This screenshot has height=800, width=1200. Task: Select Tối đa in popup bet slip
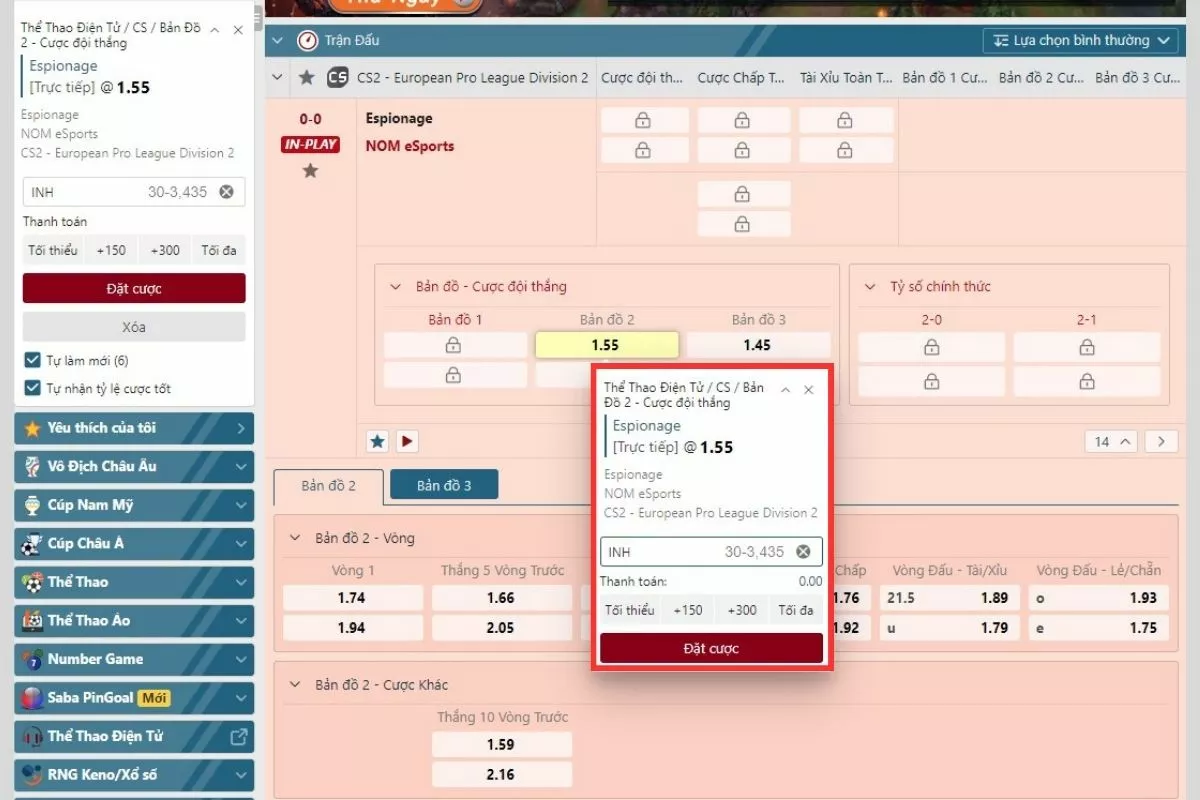click(x=796, y=610)
